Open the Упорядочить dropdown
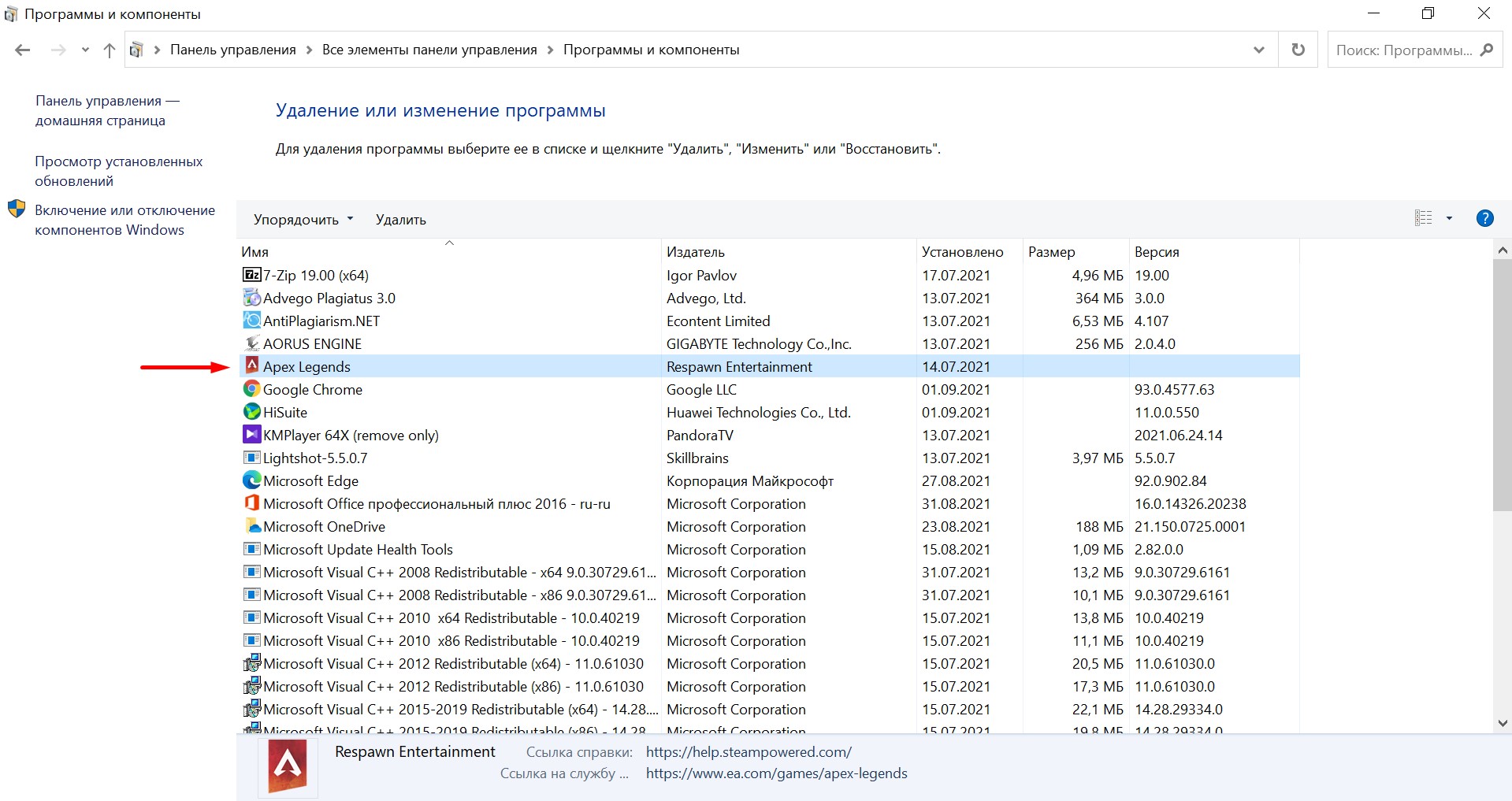The width and height of the screenshot is (1512, 801). point(303,220)
